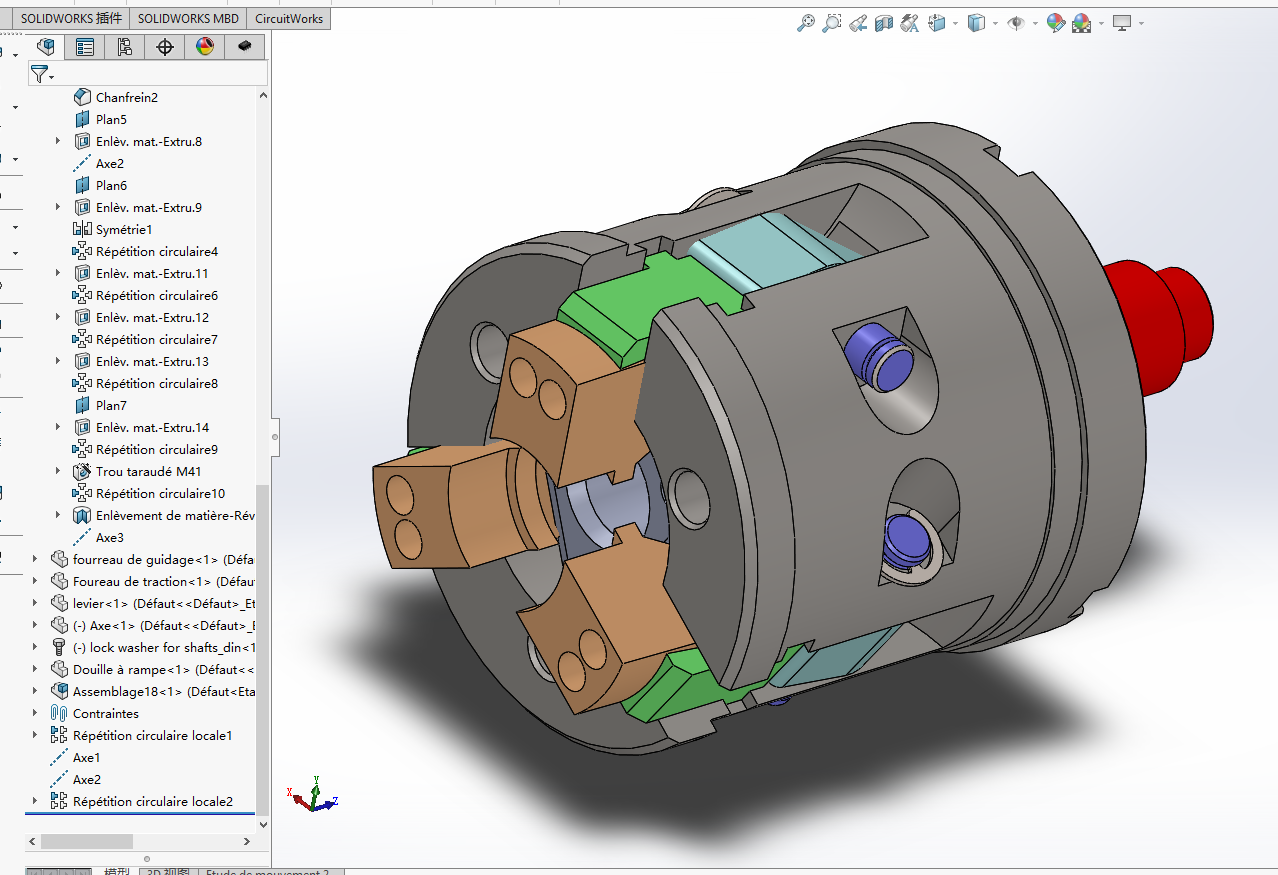The width and height of the screenshot is (1278, 875).
Task: Expand Enlèv. mat.-Extru.9 feature
Action: [x=58, y=207]
